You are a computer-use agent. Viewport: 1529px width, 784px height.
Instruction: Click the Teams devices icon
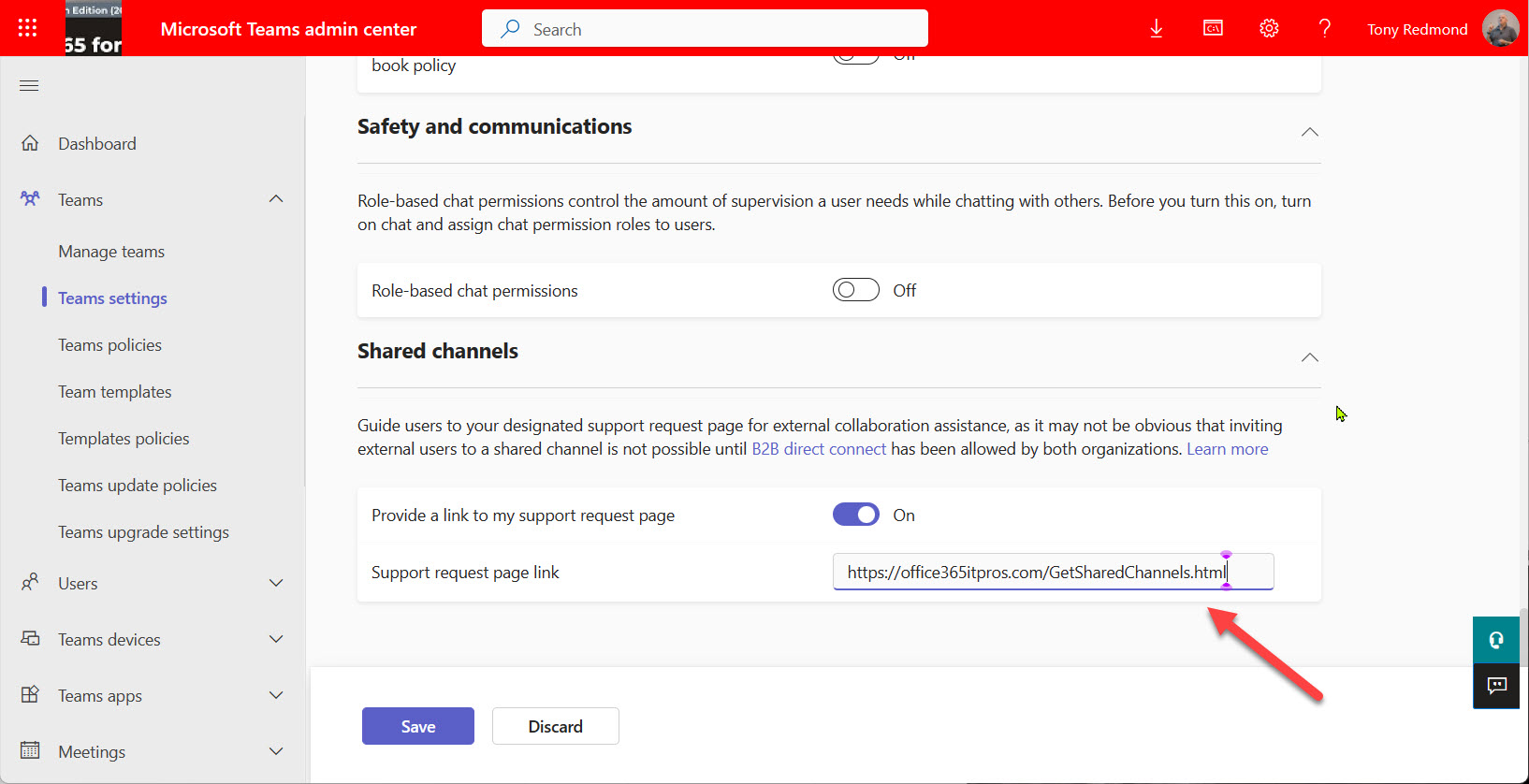pyautogui.click(x=30, y=639)
